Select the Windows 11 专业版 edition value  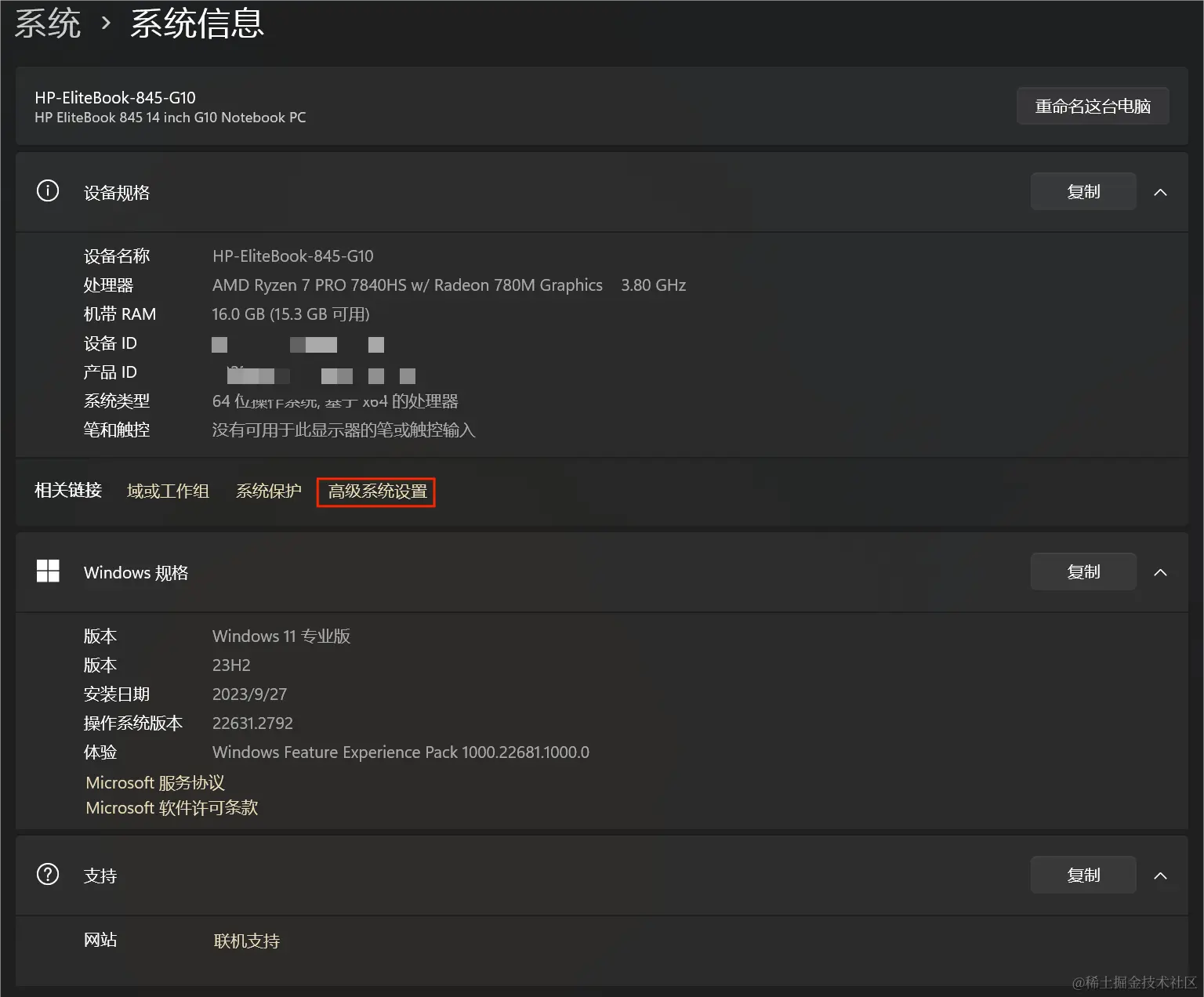[x=281, y=636]
